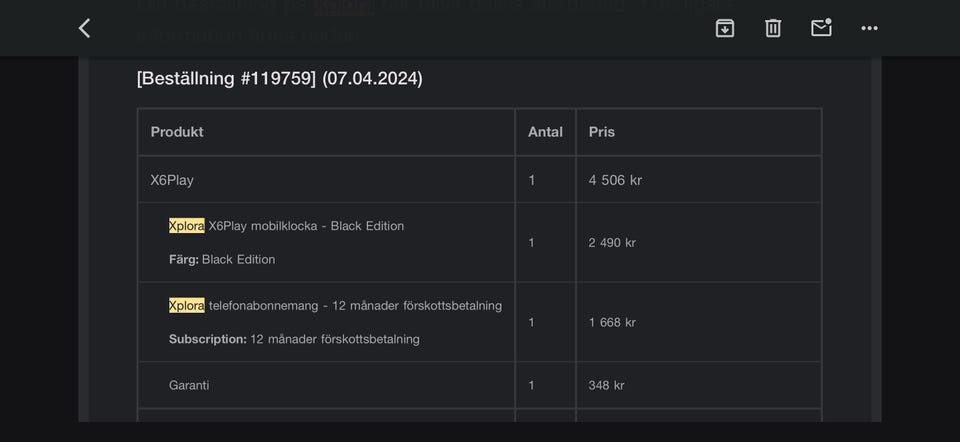The height and width of the screenshot is (442, 960).
Task: Click the 1 668 kr subscription price
Action: [612, 322]
